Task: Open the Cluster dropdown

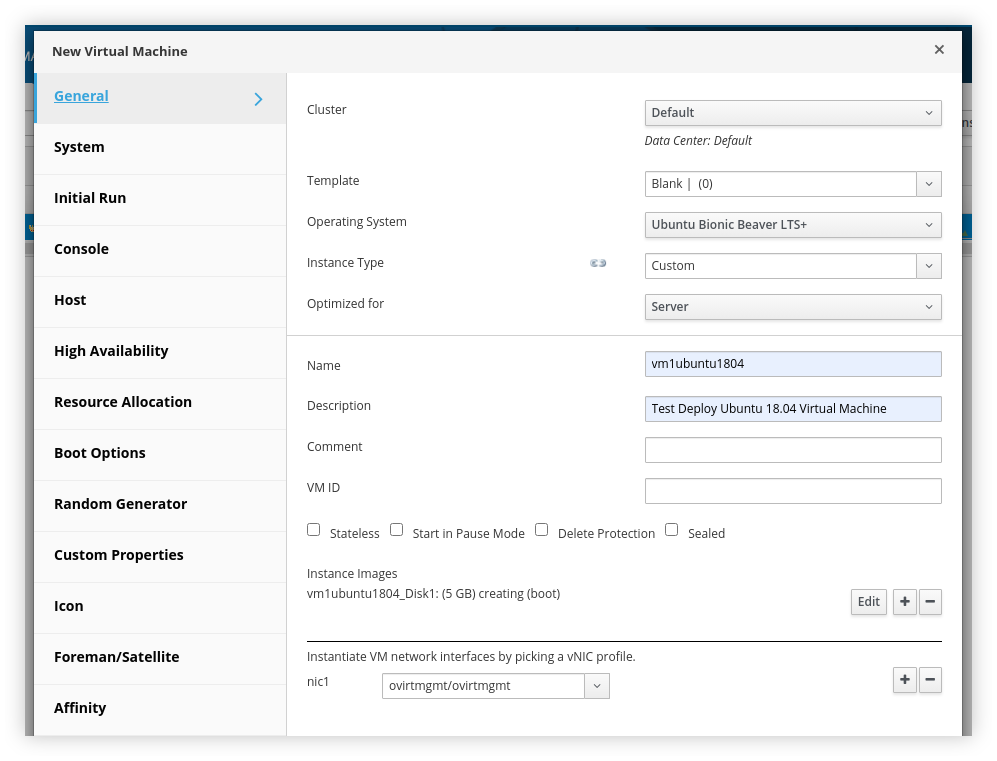Action: [x=793, y=113]
